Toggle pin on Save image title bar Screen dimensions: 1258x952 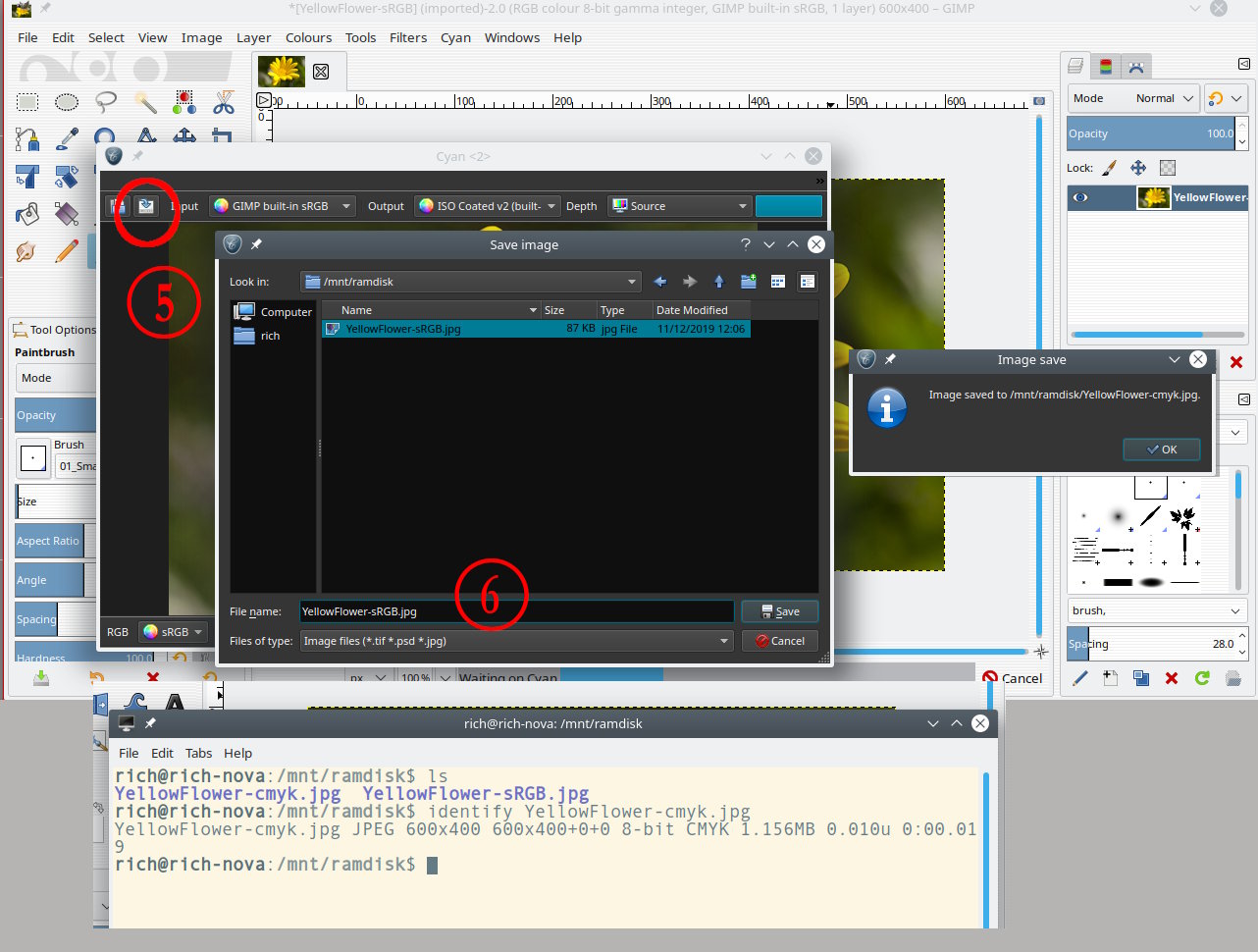pyautogui.click(x=256, y=244)
